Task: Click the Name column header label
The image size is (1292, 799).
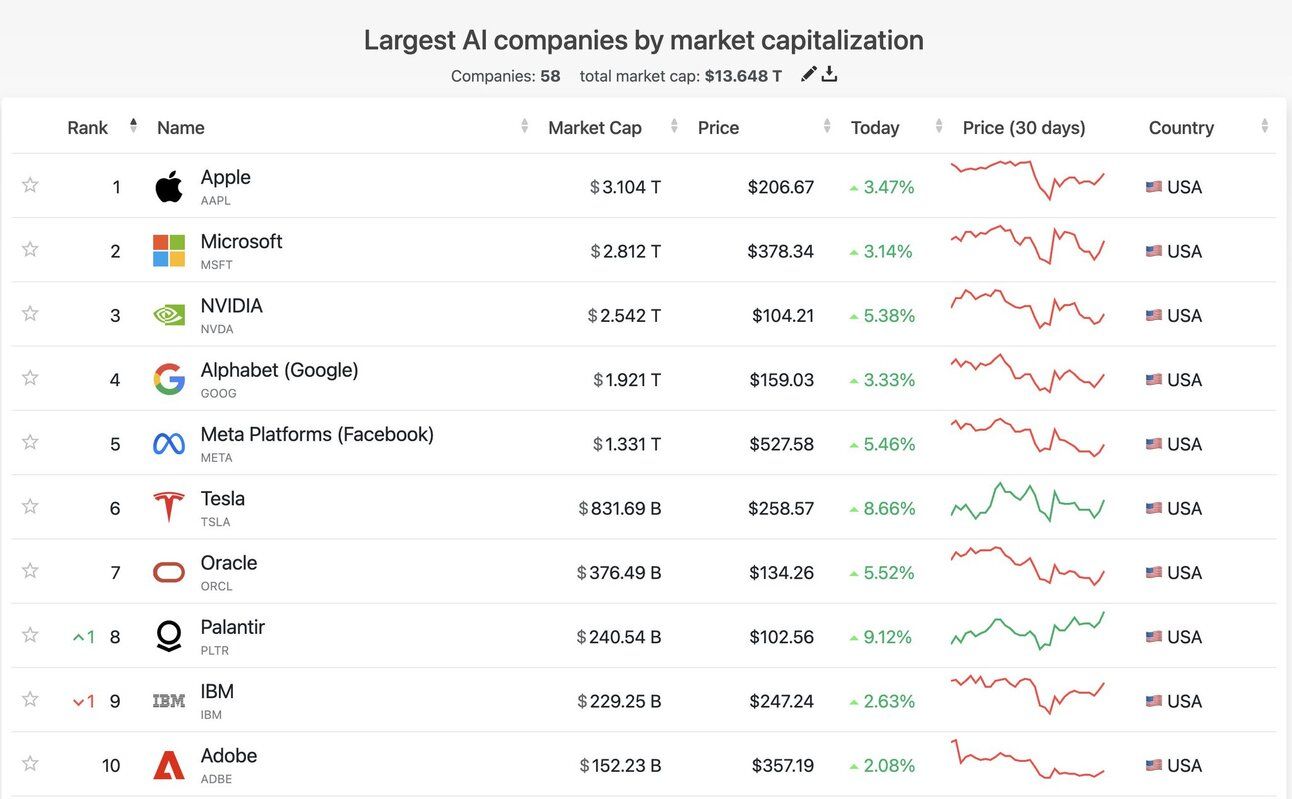Action: (181, 128)
